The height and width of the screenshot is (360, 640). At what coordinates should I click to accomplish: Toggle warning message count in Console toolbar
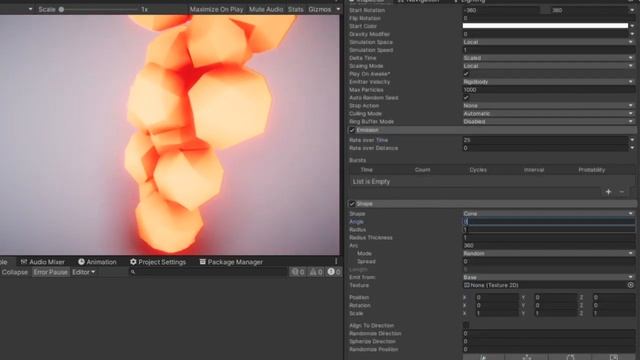click(x=316, y=272)
